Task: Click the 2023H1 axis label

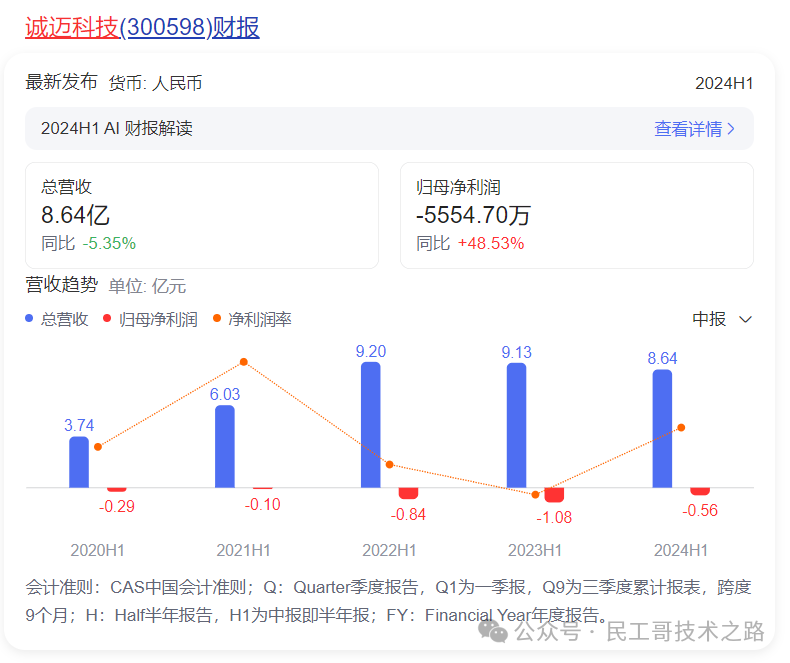Action: coord(535,550)
